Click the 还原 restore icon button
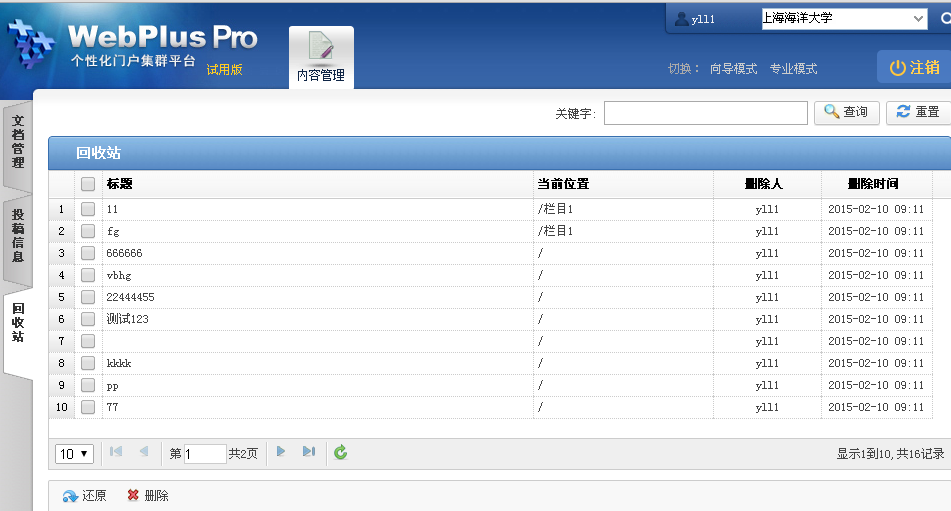The height and width of the screenshot is (511, 951). pyautogui.click(x=70, y=496)
